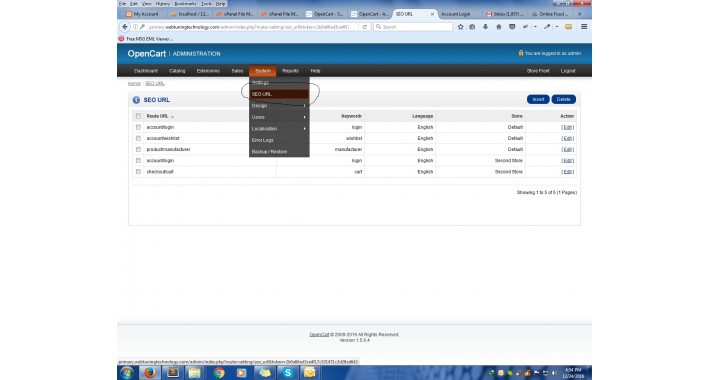Open the Windows Start button
This screenshot has height=380, width=710.
pyautogui.click(x=127, y=373)
